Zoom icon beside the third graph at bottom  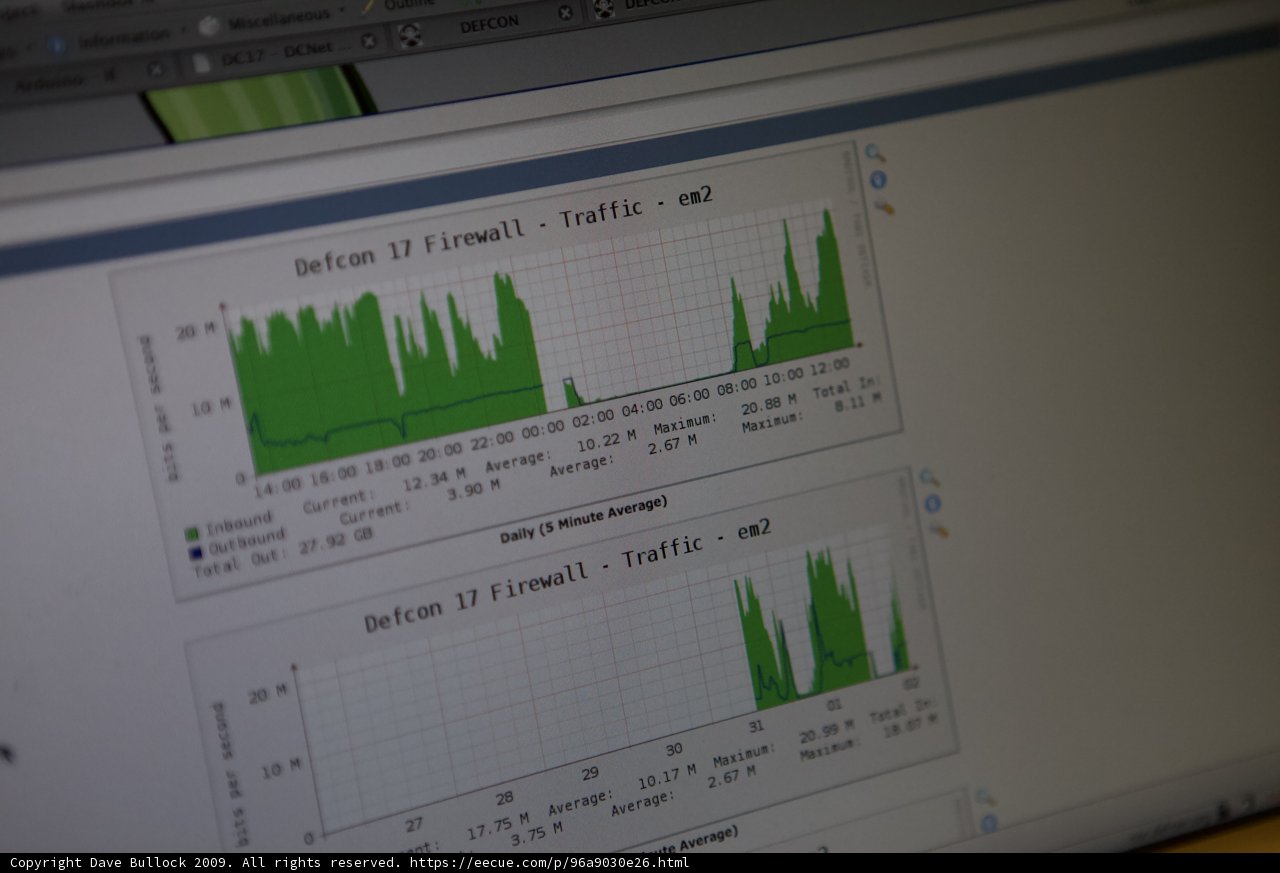point(985,798)
